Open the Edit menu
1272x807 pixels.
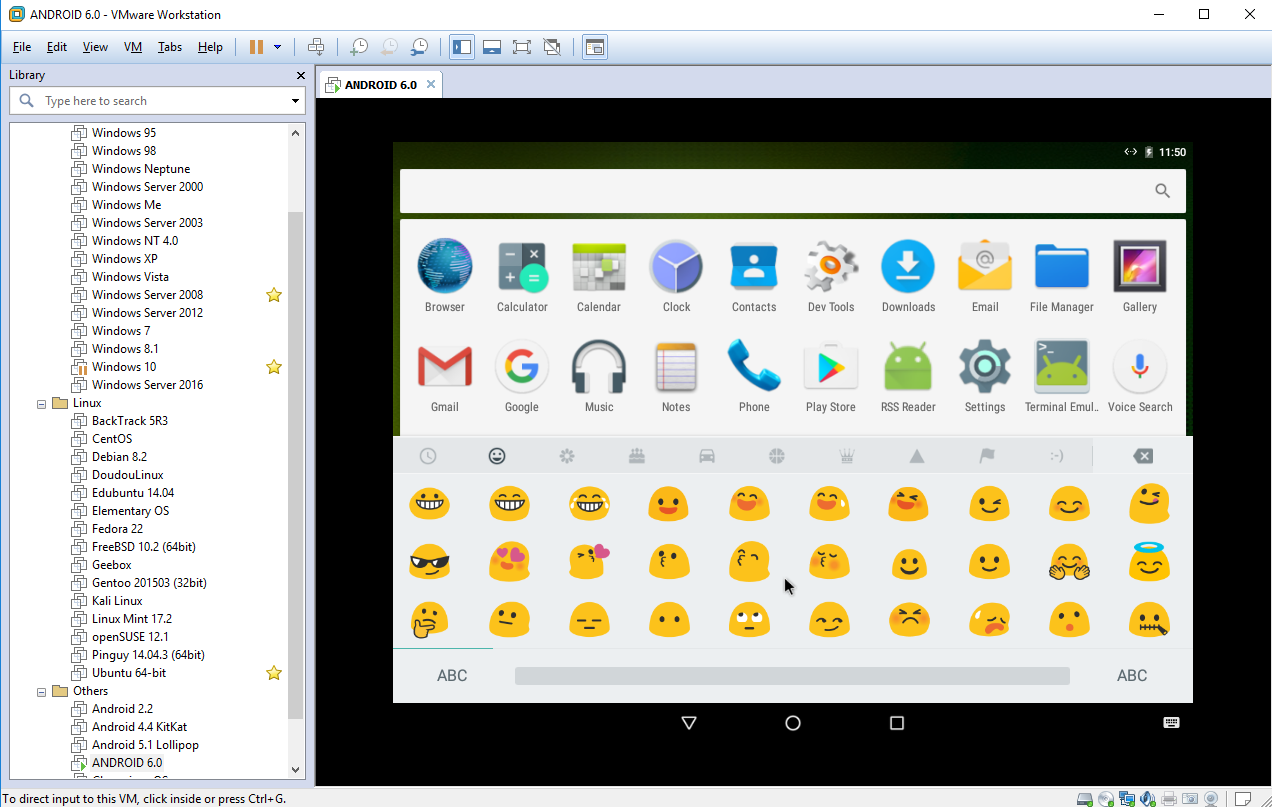57,47
